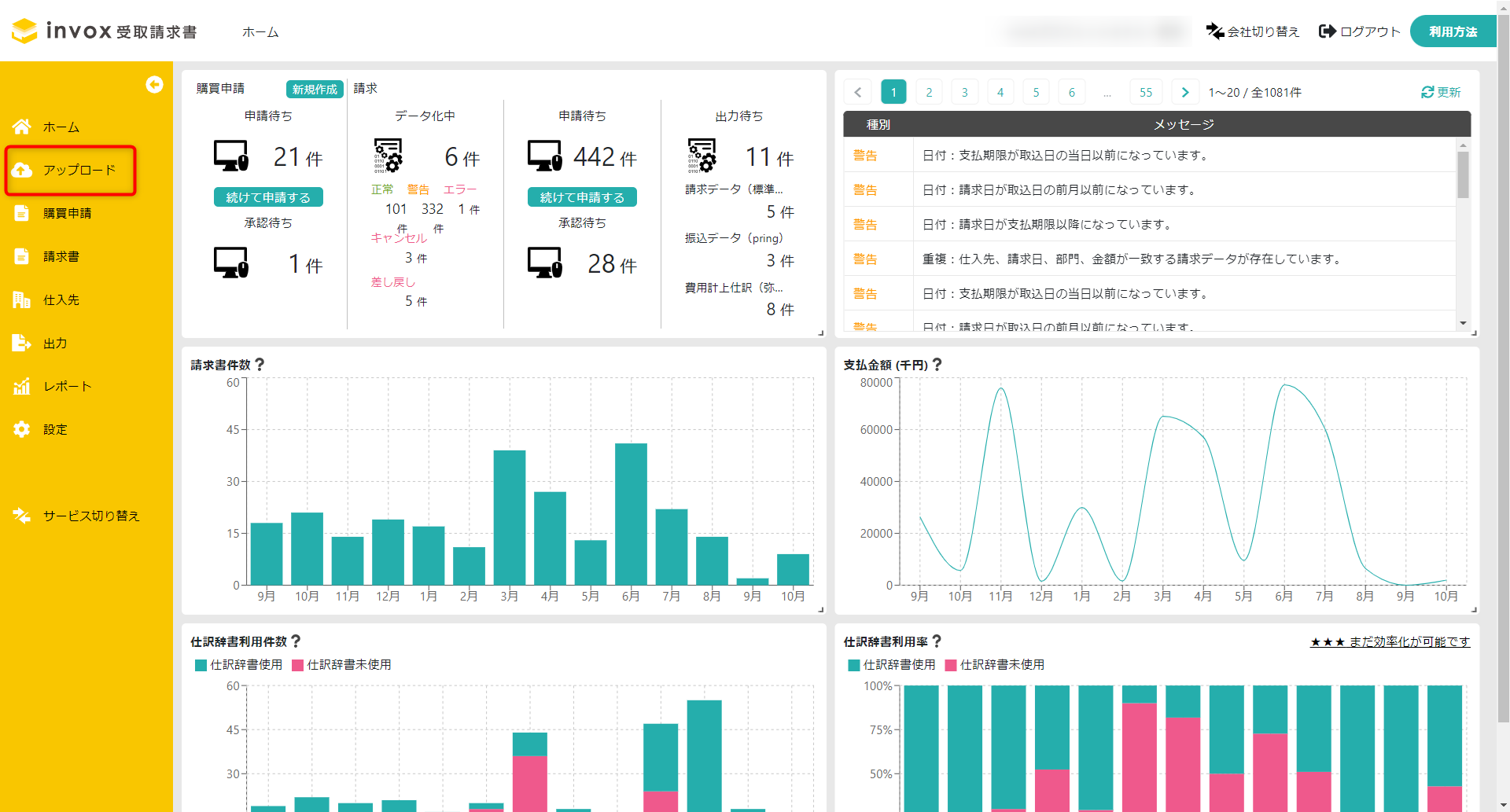This screenshot has width=1510, height=812.
Task: Open the 利用方法 button
Action: [1453, 31]
